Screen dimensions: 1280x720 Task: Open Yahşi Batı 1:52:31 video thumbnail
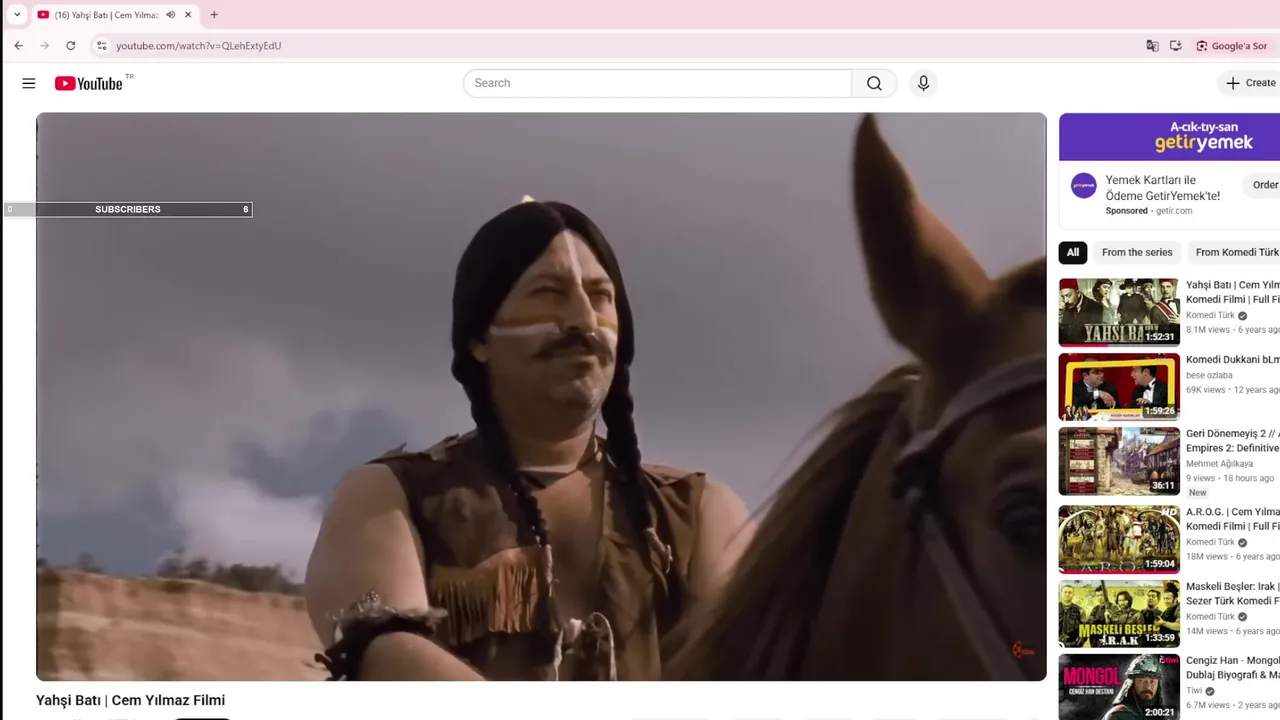click(x=1119, y=312)
